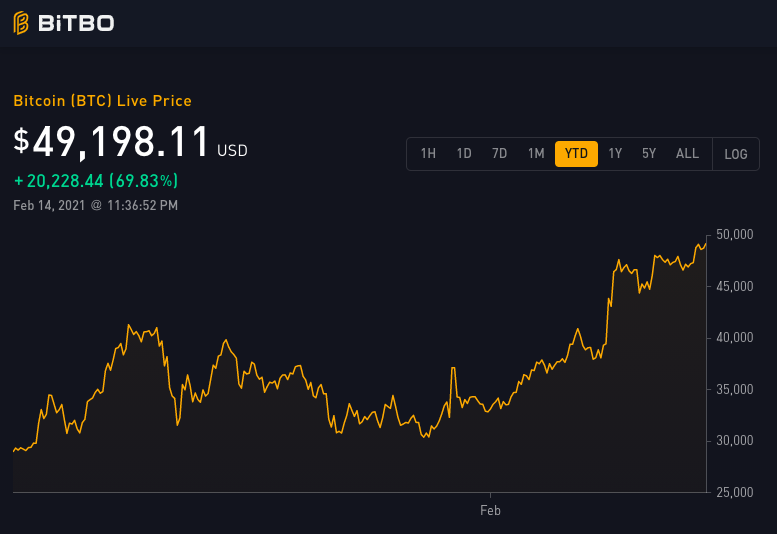Screen dimensions: 777x534
Task: Open the BITBO home wordmark link
Action: pos(76,23)
